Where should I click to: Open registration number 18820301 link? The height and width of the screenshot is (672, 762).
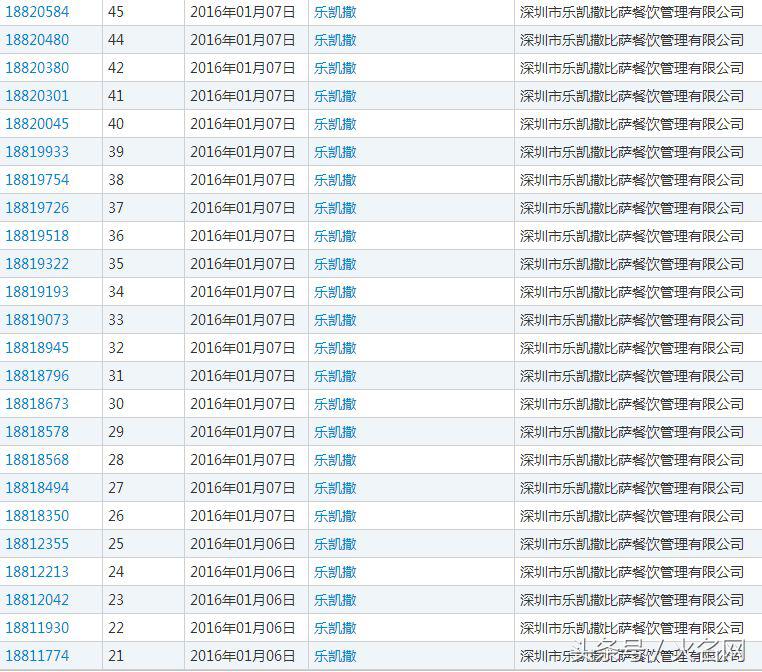37,96
